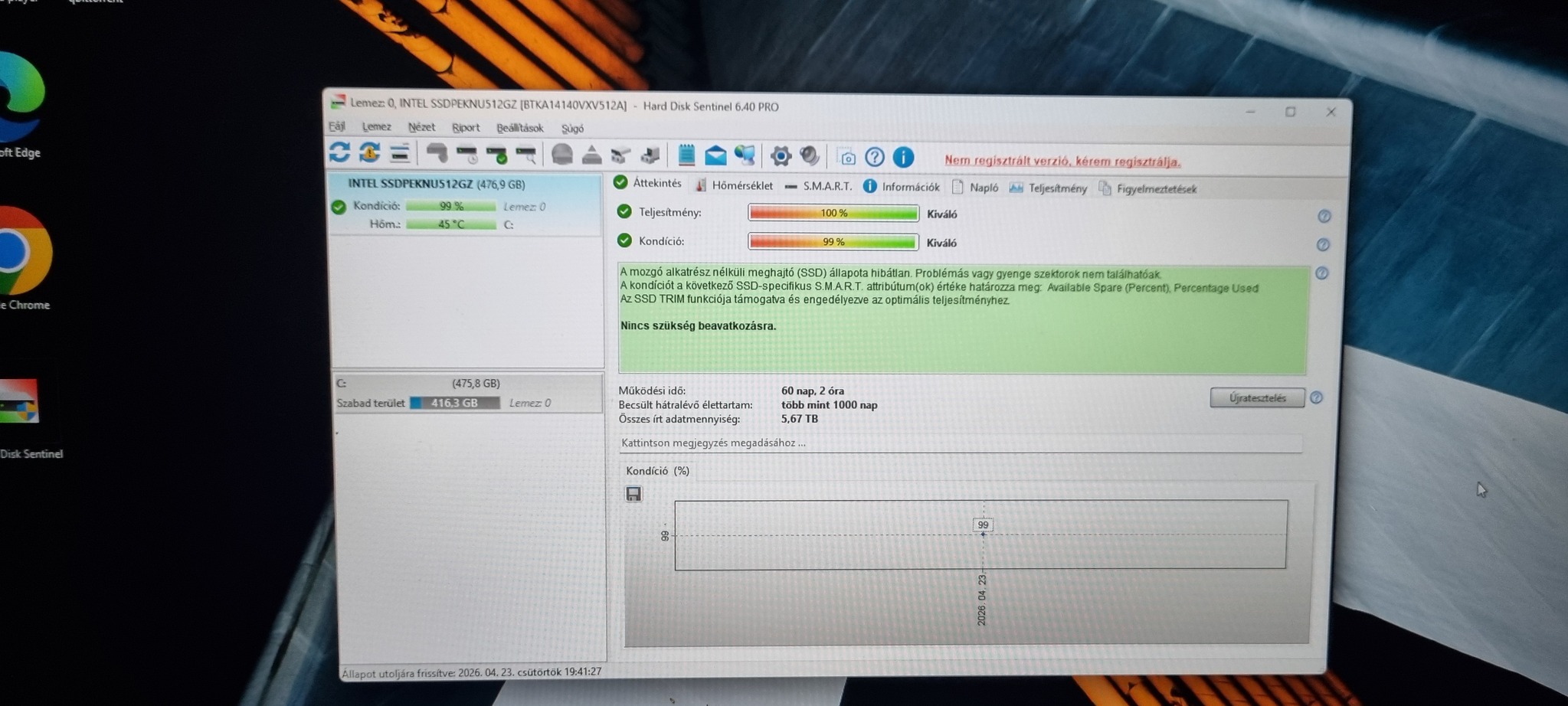Viewport: 1568px width, 706px height.
Task: Click the disk with magnifier toolbar icon
Action: [525, 155]
